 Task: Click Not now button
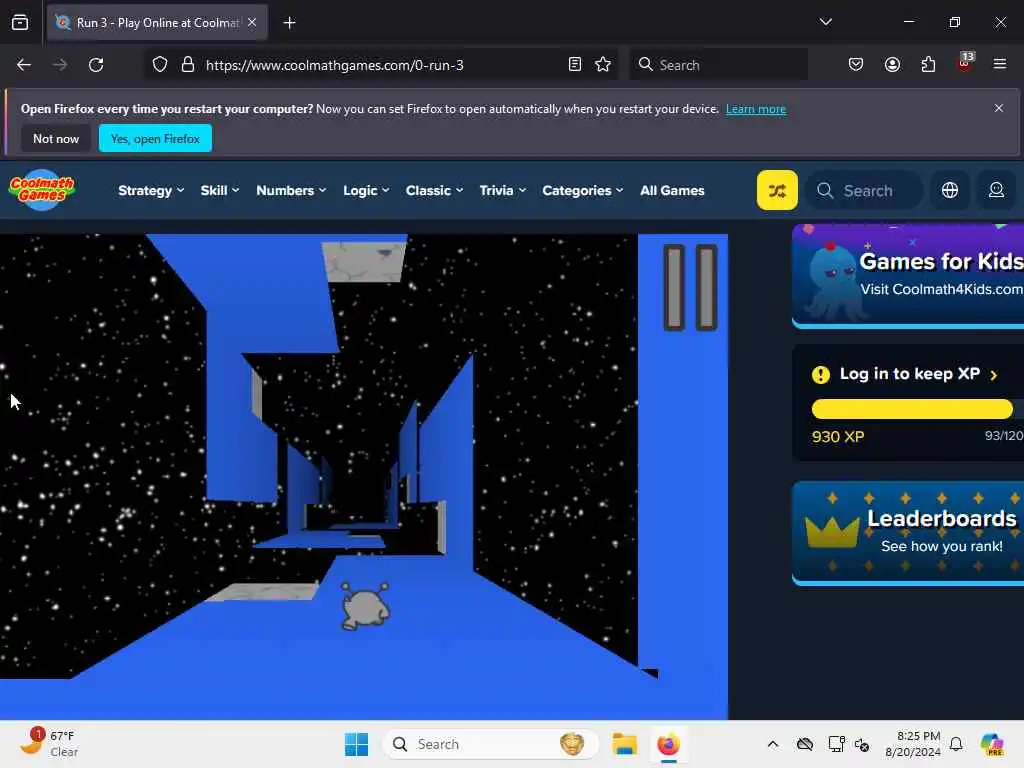(x=56, y=138)
